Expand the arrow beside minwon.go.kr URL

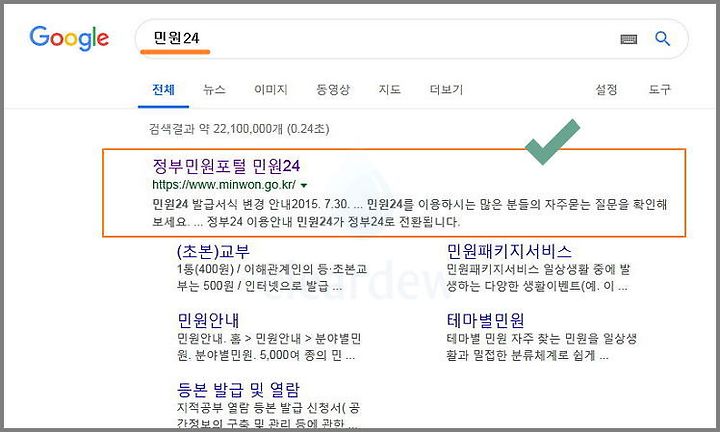point(304,185)
